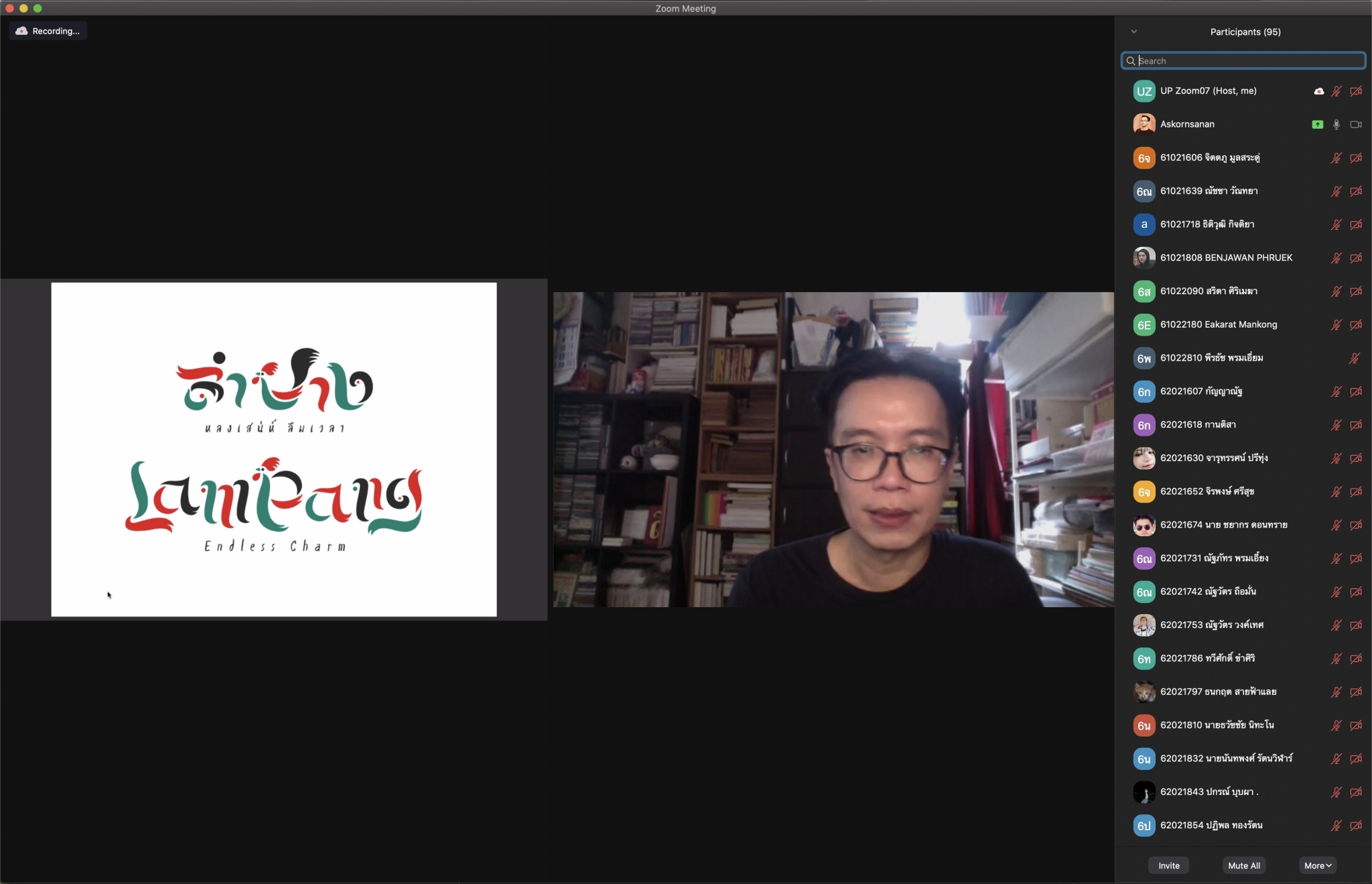Toggle the Askornsanan video camera icon
The width and height of the screenshot is (1372, 884).
(x=1356, y=125)
